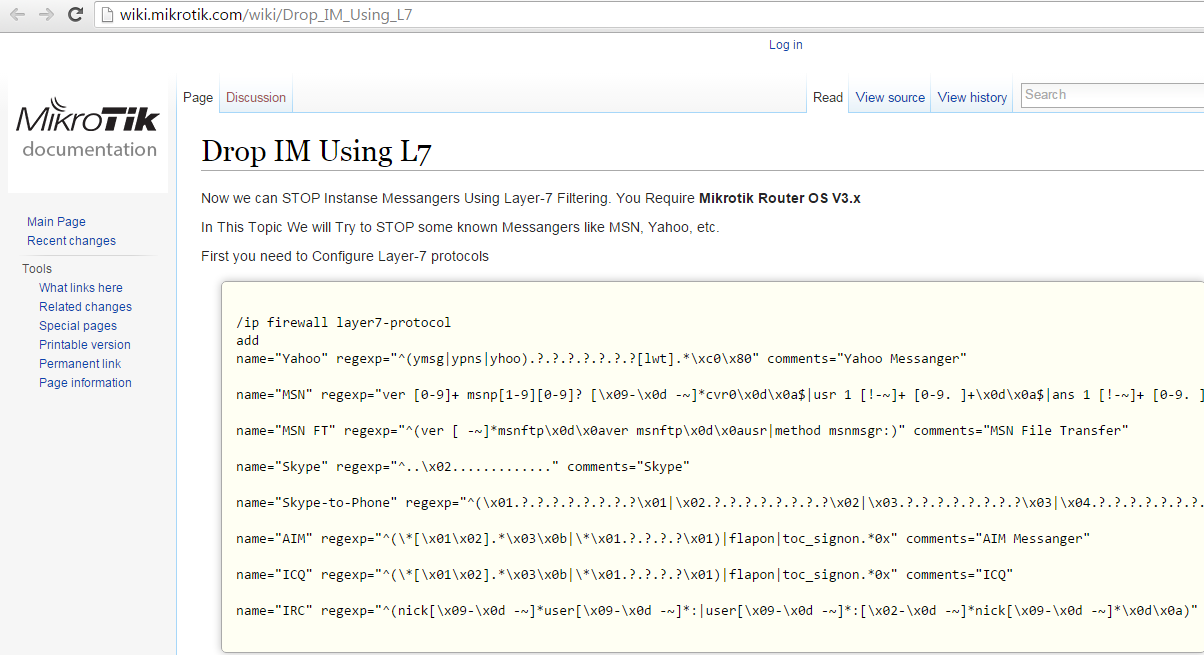This screenshot has width=1204, height=655.
Task: Click the Related changes link
Action: pyautogui.click(x=85, y=307)
